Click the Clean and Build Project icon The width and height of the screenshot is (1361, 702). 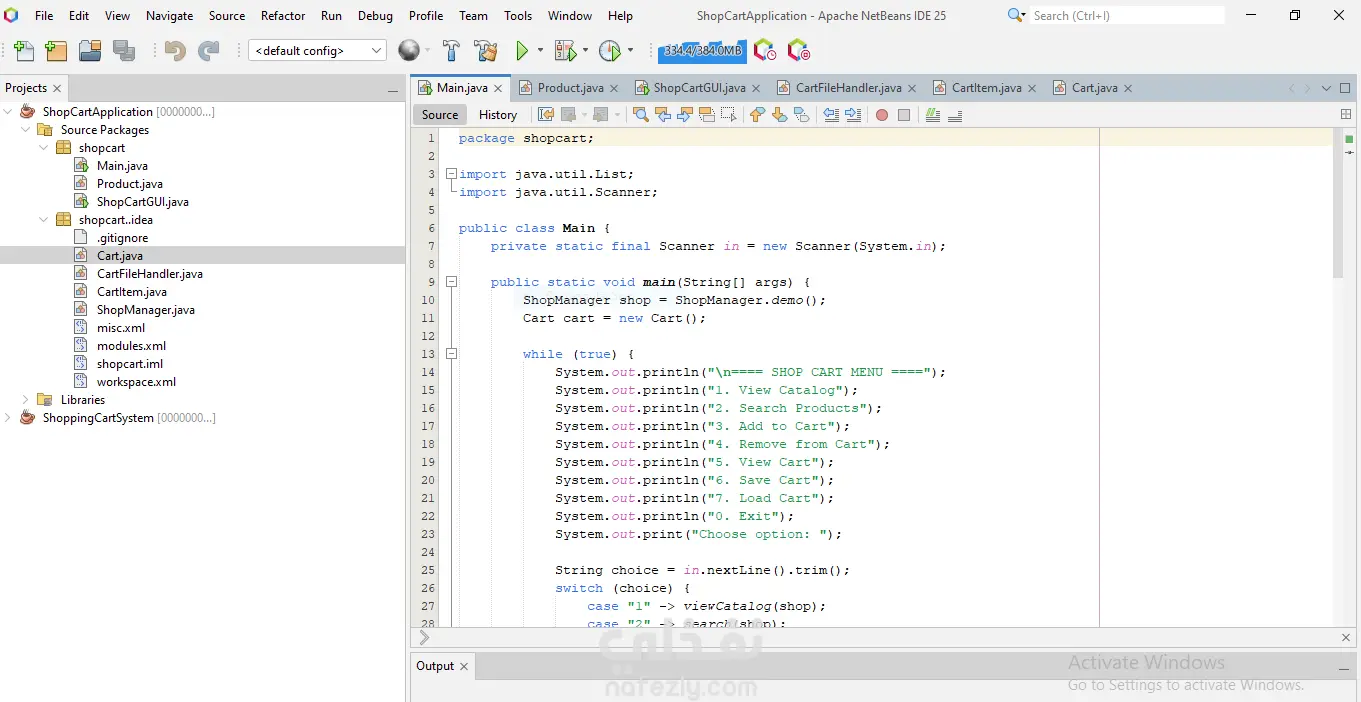[x=486, y=51]
